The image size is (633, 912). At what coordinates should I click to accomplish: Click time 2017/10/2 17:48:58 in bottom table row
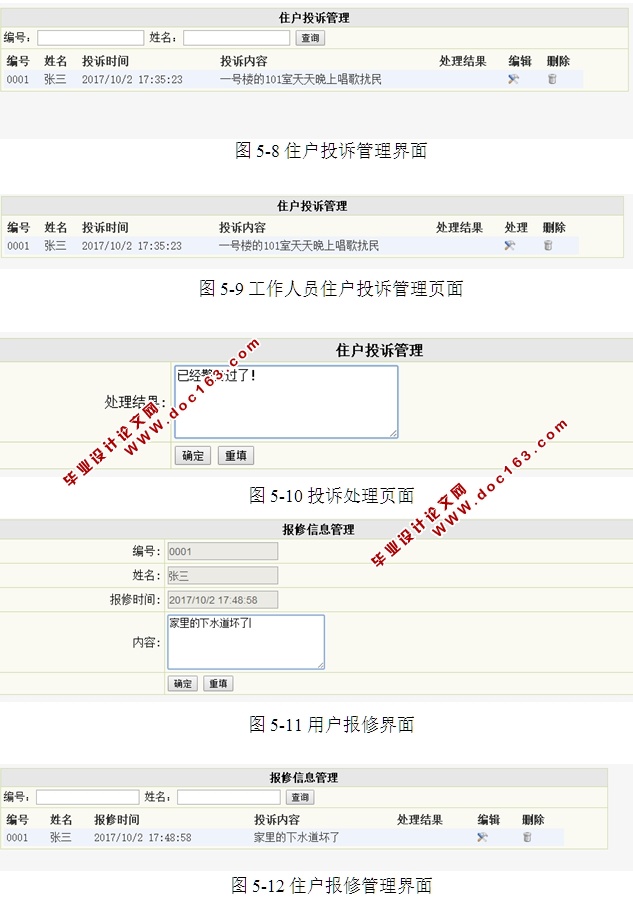(143, 838)
